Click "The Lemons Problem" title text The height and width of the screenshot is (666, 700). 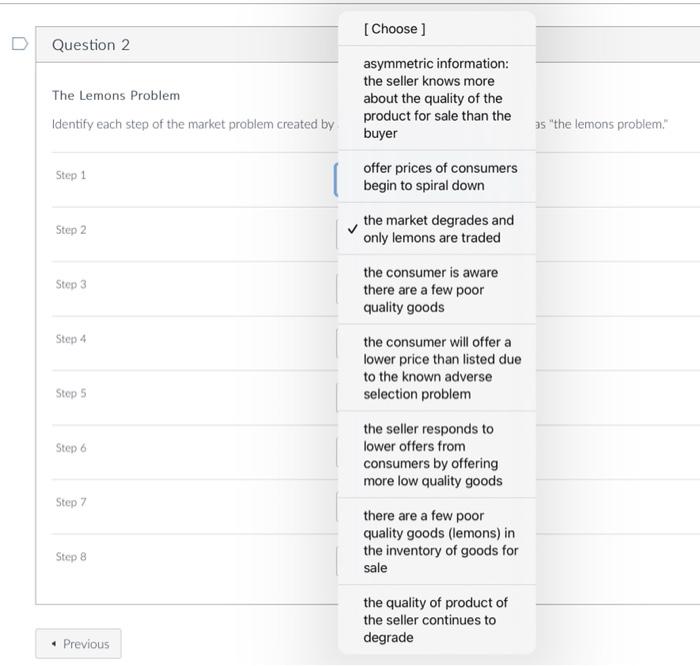(x=116, y=96)
